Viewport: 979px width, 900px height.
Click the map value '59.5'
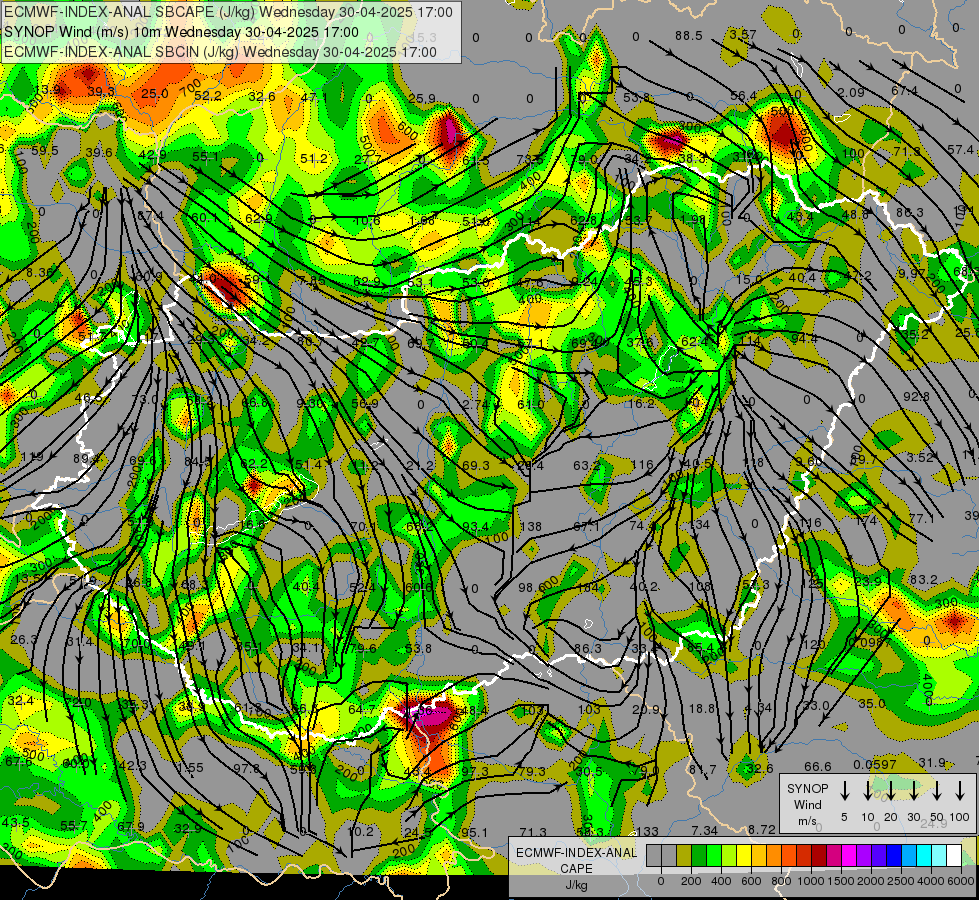tap(45, 151)
